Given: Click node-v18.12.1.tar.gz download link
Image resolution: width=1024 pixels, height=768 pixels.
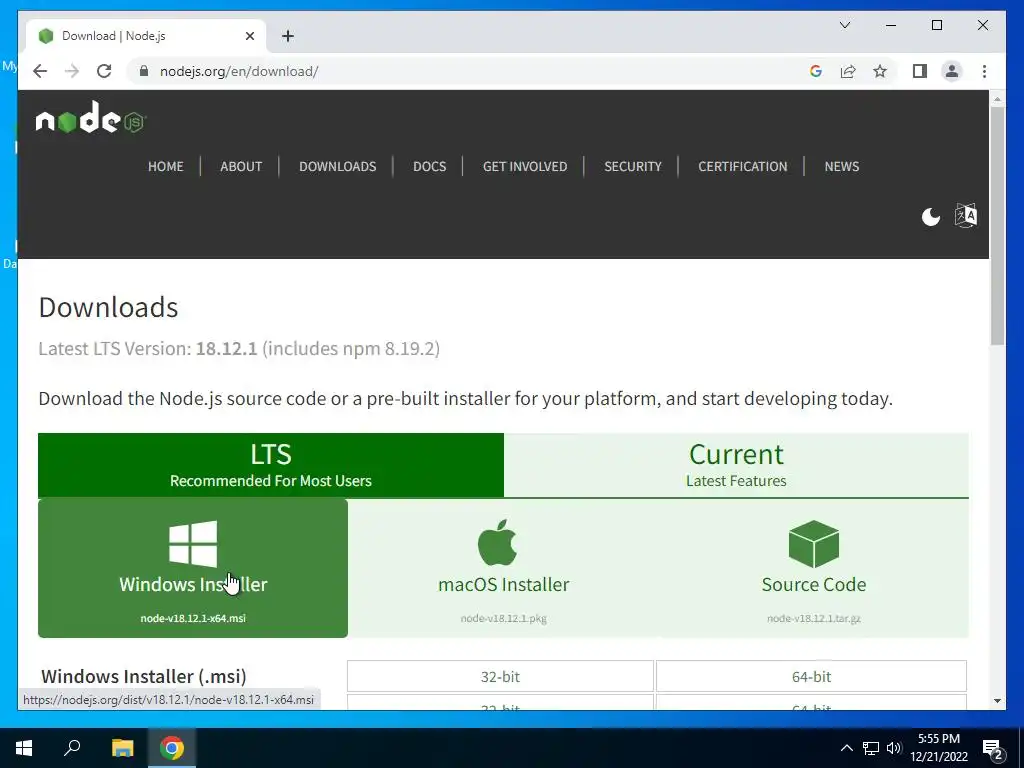Looking at the screenshot, I should click(x=814, y=618).
